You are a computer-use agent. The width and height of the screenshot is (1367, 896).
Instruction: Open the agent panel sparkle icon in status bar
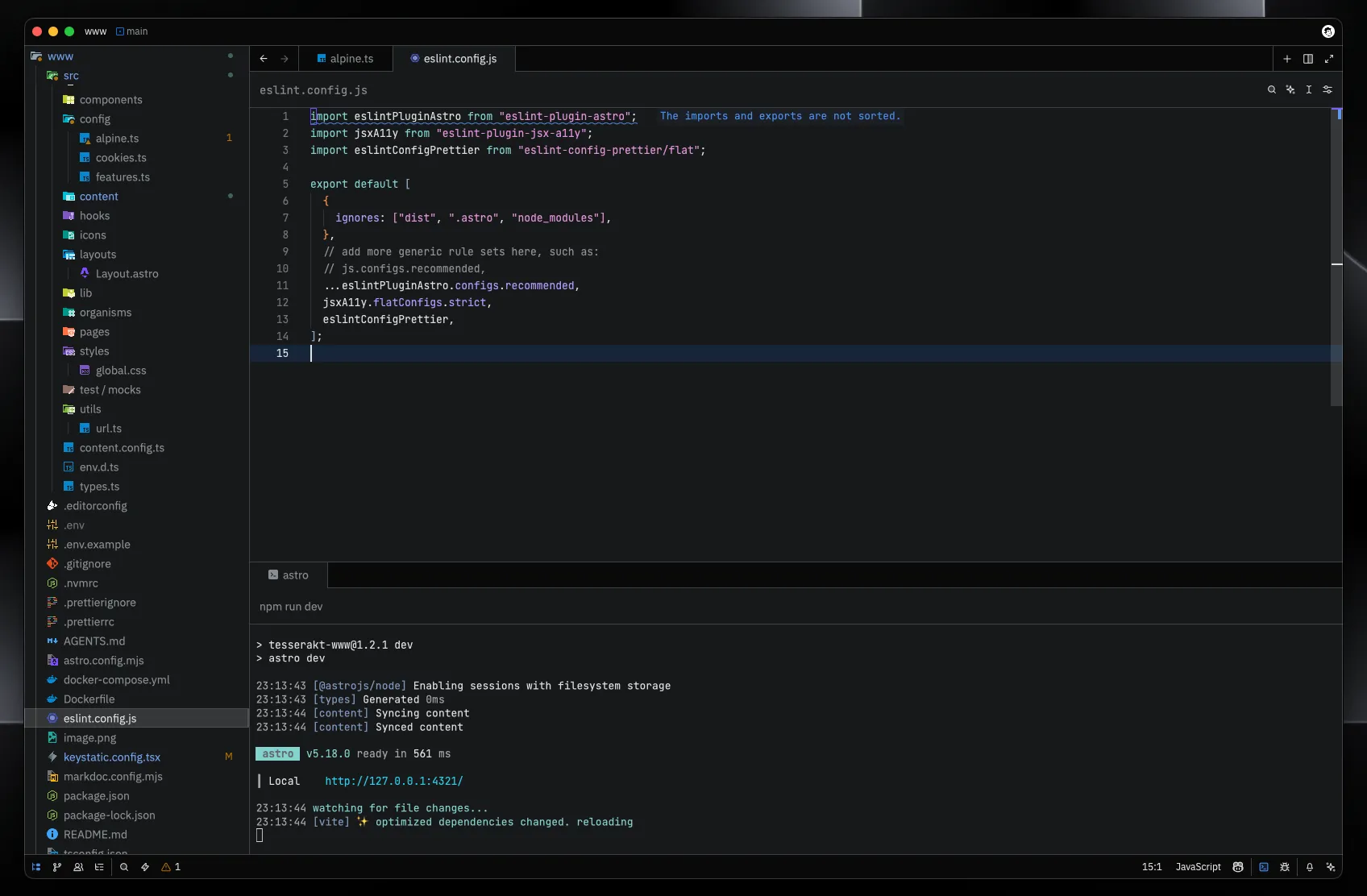(1331, 867)
